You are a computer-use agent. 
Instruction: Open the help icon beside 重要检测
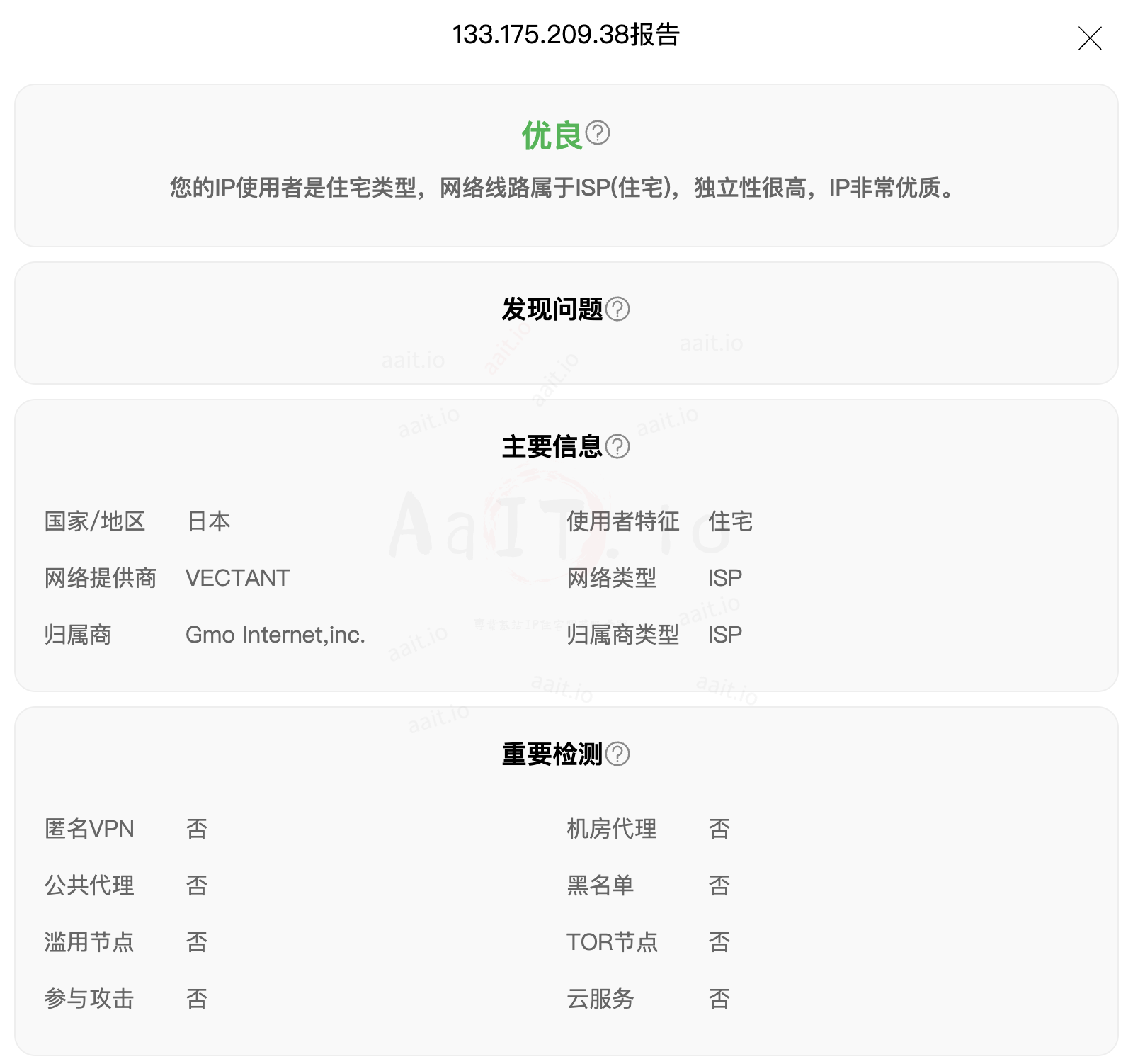pyautogui.click(x=617, y=754)
